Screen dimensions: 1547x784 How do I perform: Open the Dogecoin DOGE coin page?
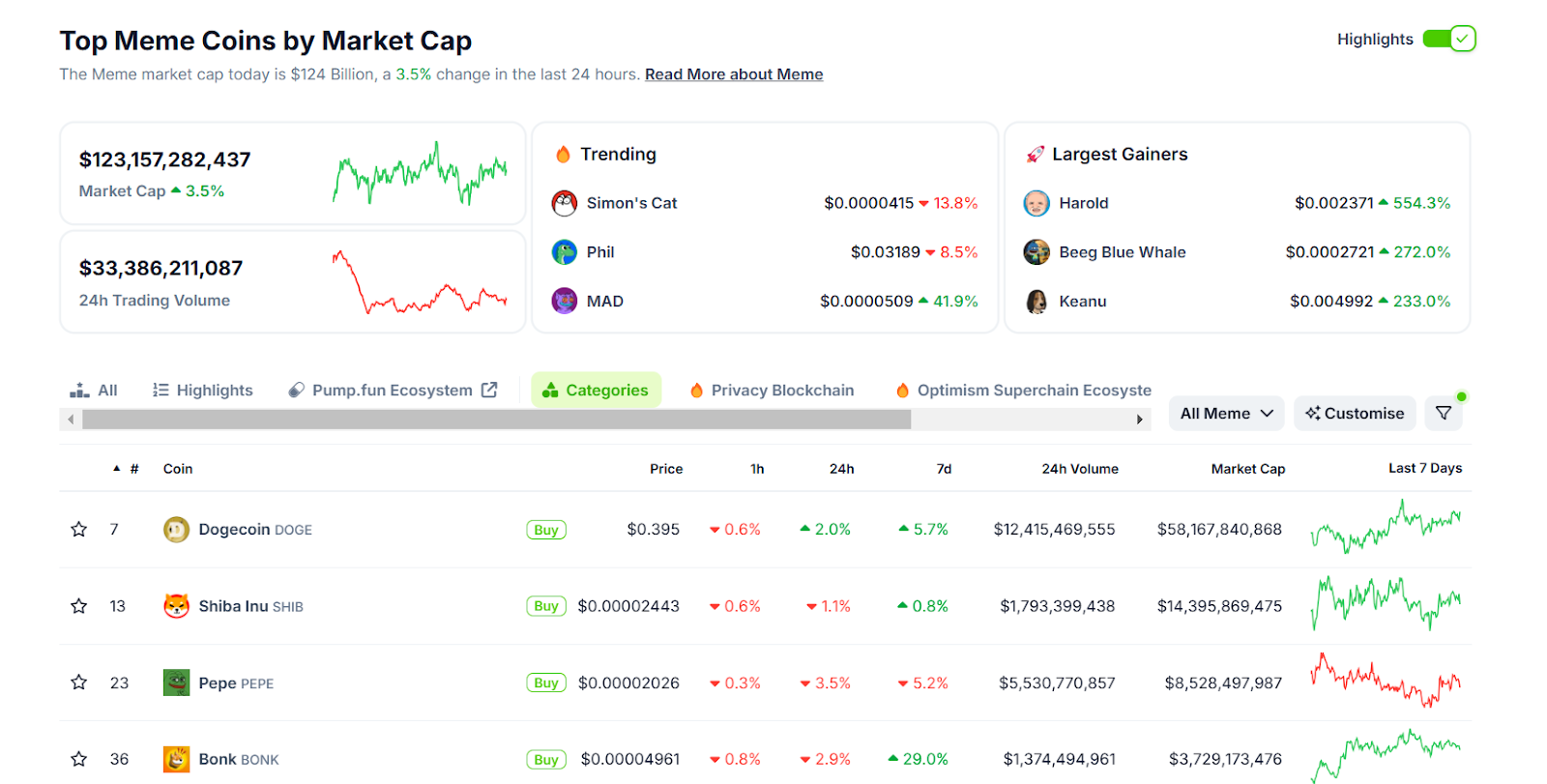[255, 530]
